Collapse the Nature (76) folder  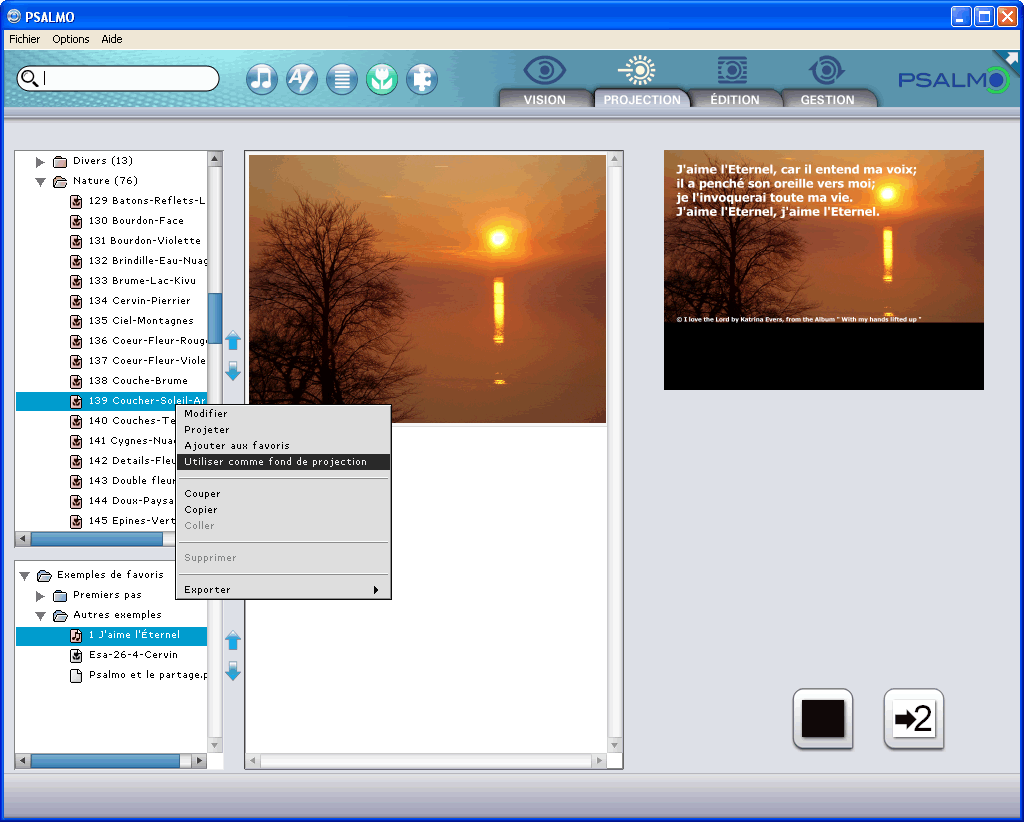click(40, 182)
